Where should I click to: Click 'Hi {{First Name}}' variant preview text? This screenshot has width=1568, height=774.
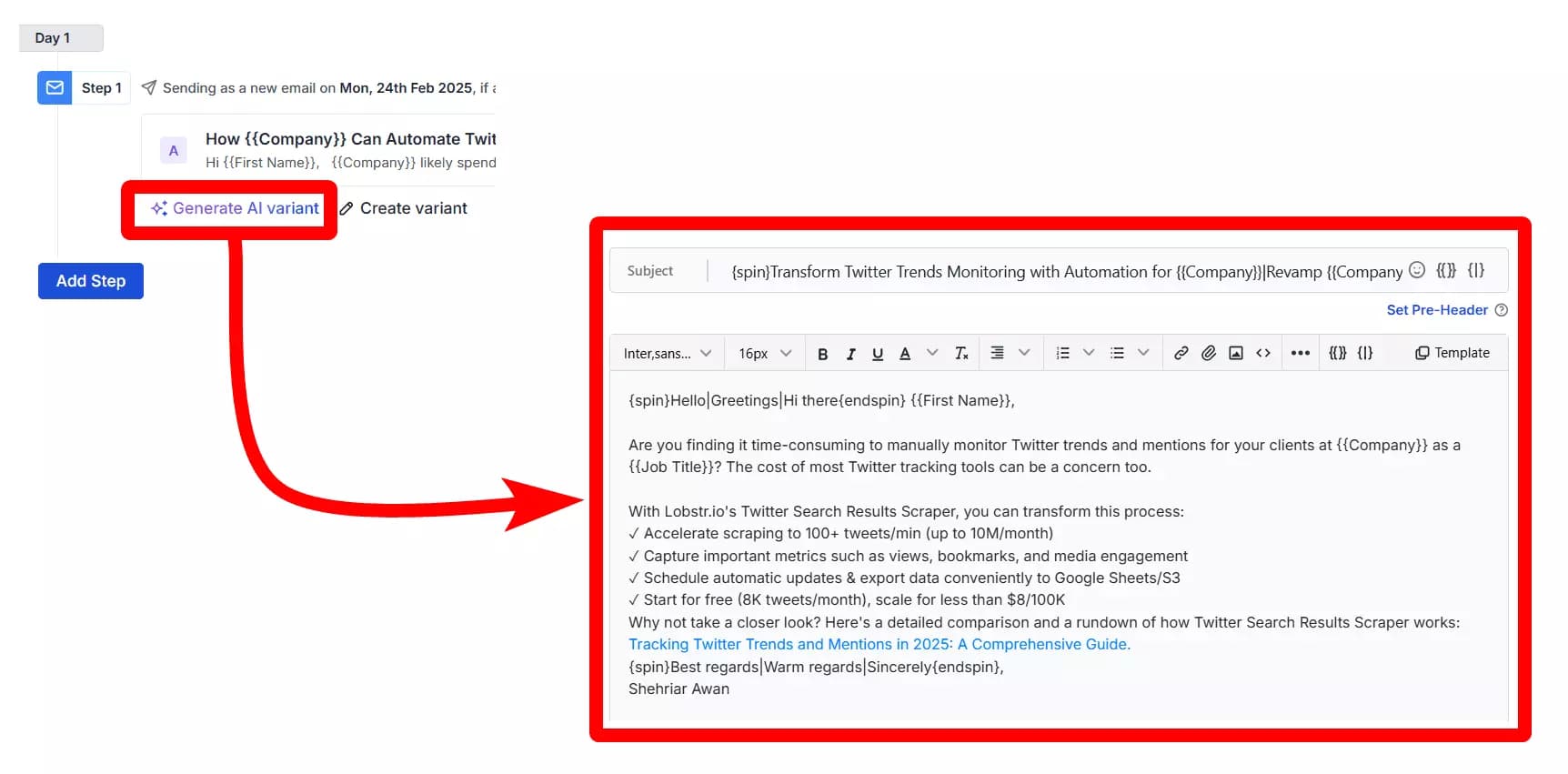[350, 163]
